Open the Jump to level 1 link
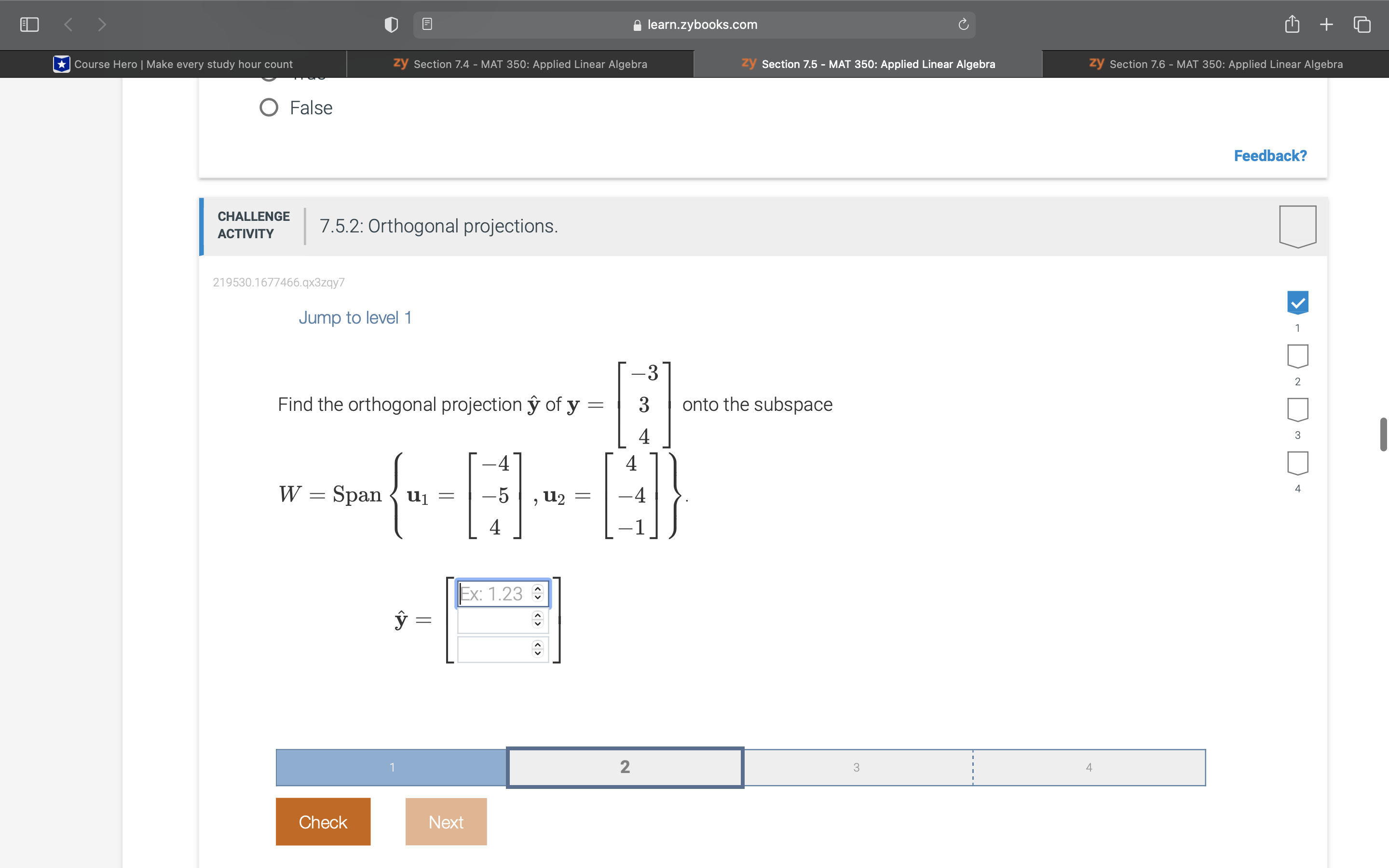Viewport: 1389px width, 868px height. pos(354,317)
